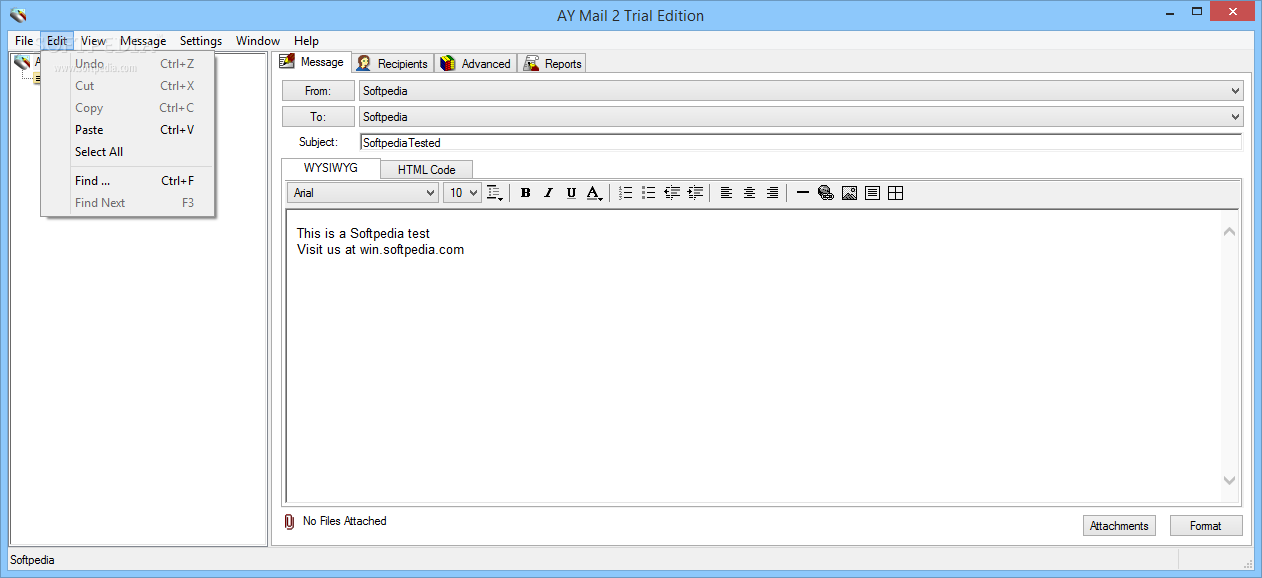The image size is (1262, 578).
Task: Click the Softpedia status bar text
Action: pos(32,560)
